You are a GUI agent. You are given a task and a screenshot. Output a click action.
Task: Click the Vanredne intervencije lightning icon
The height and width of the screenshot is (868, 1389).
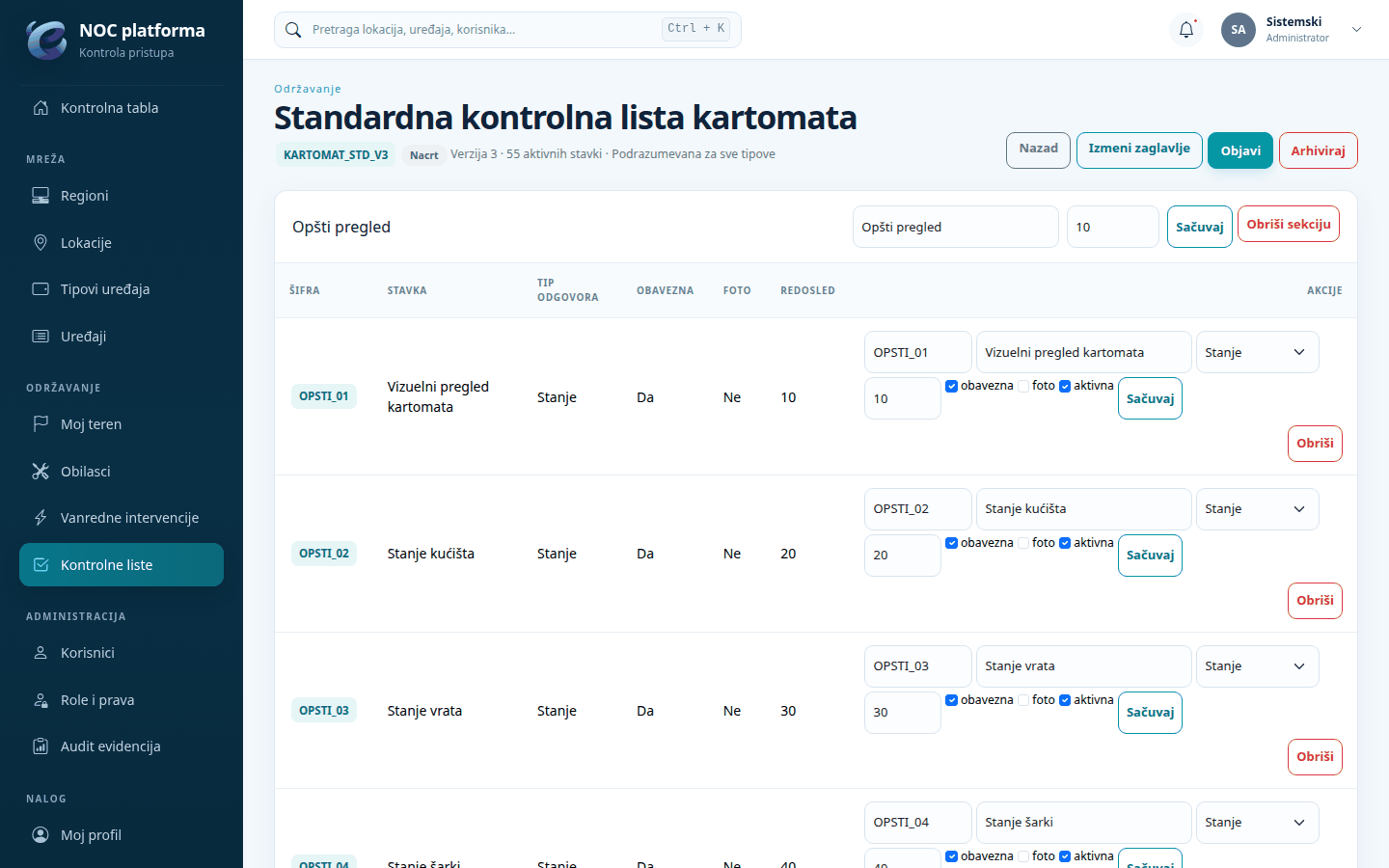click(41, 518)
